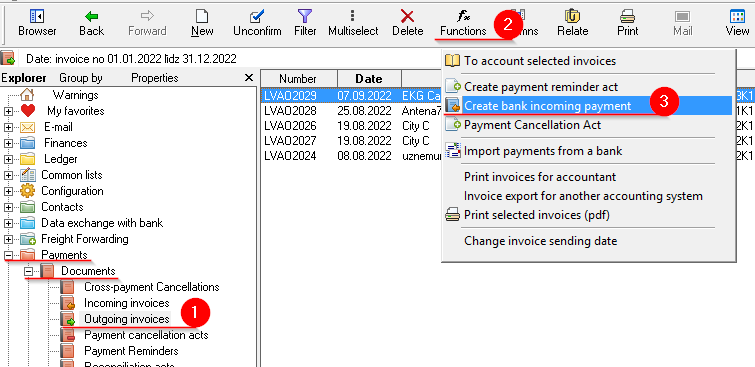Switch to Explorer tab
The image size is (755, 367).
(24, 78)
